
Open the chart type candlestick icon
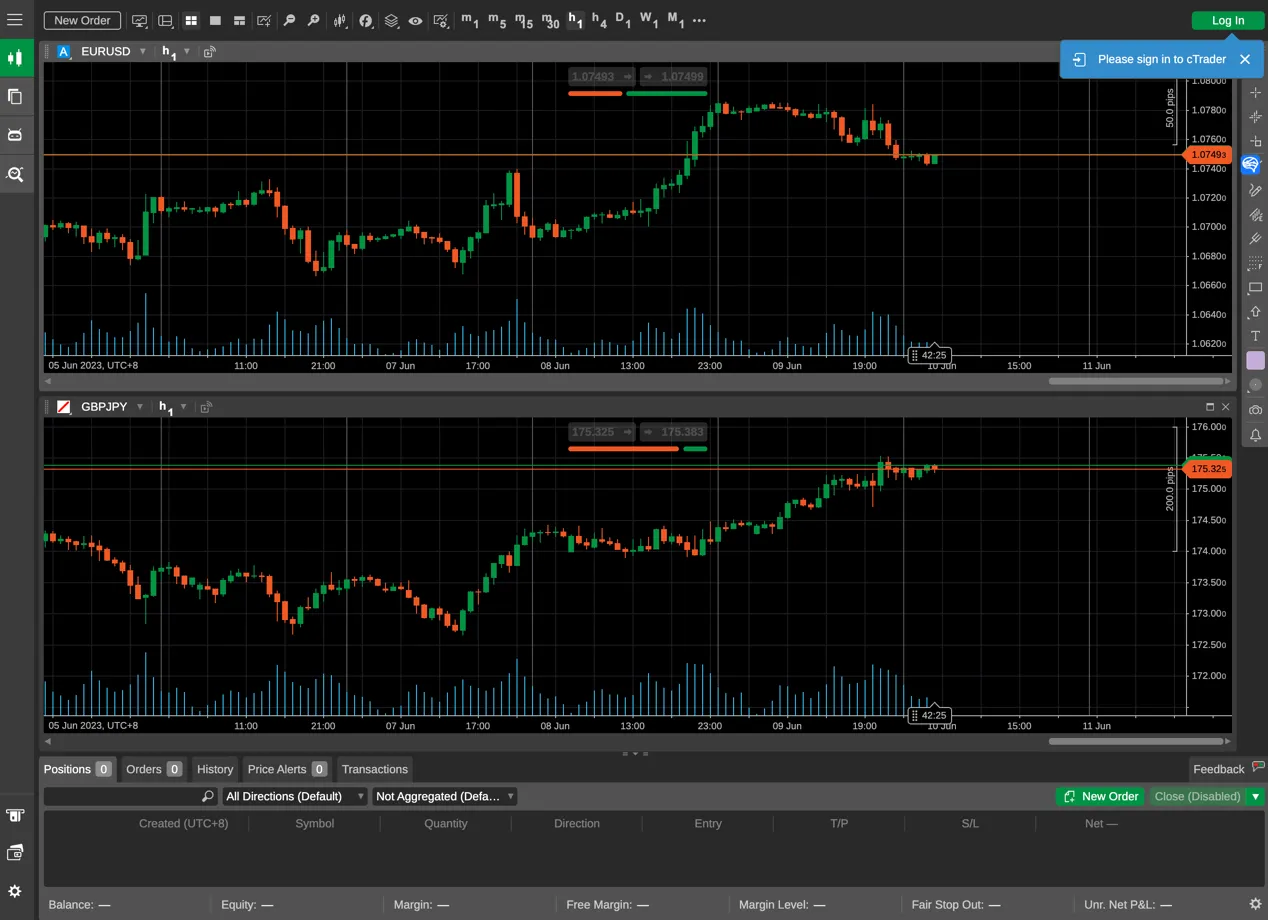pos(340,20)
